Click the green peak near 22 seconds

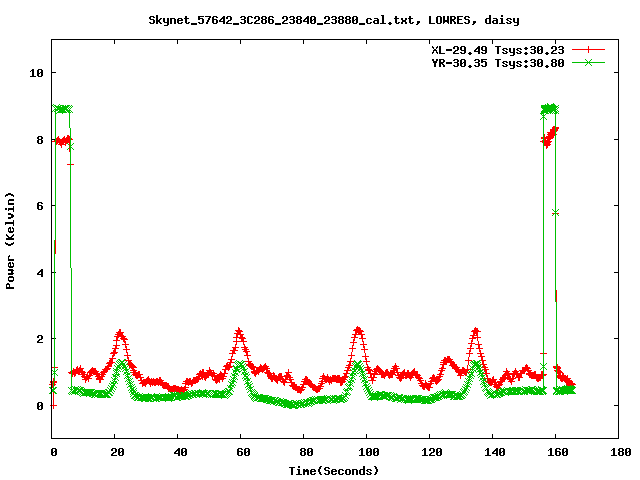[120, 362]
